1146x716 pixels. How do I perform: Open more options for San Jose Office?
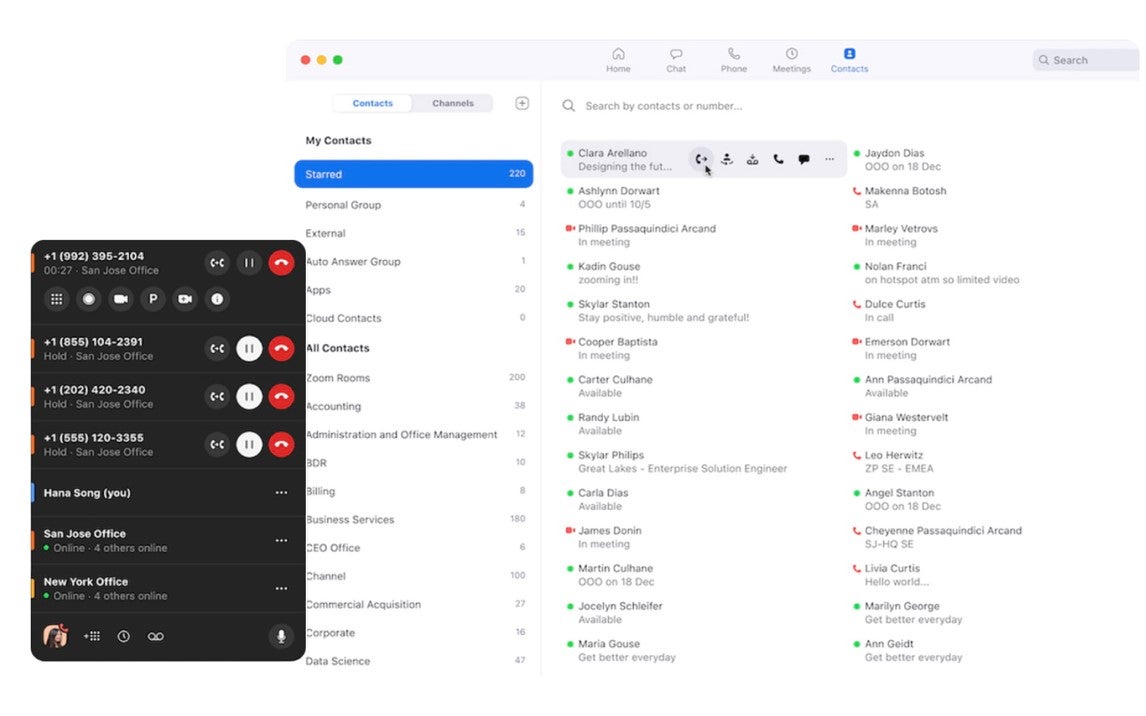[x=281, y=541]
